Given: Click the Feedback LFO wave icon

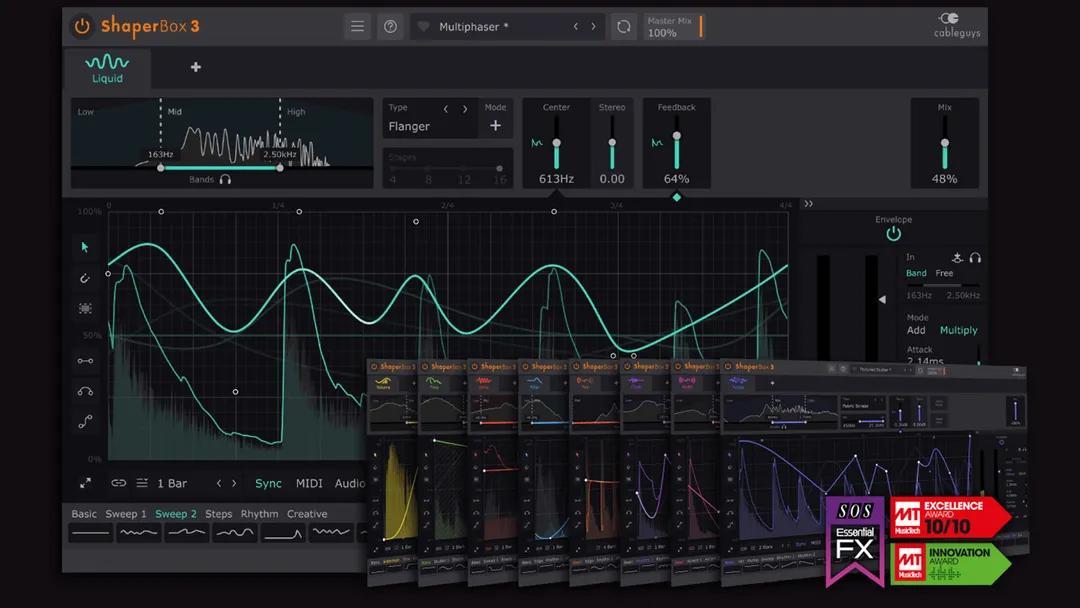Looking at the screenshot, I should pyautogui.click(x=657, y=143).
